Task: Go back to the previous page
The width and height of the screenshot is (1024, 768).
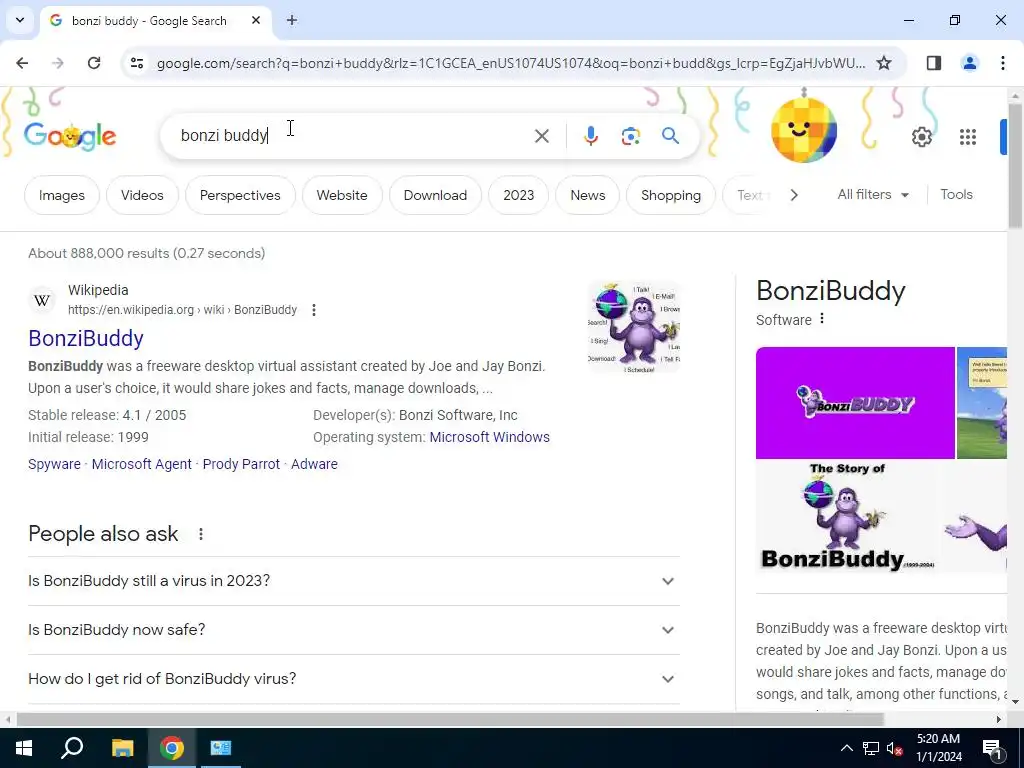Action: (x=22, y=63)
